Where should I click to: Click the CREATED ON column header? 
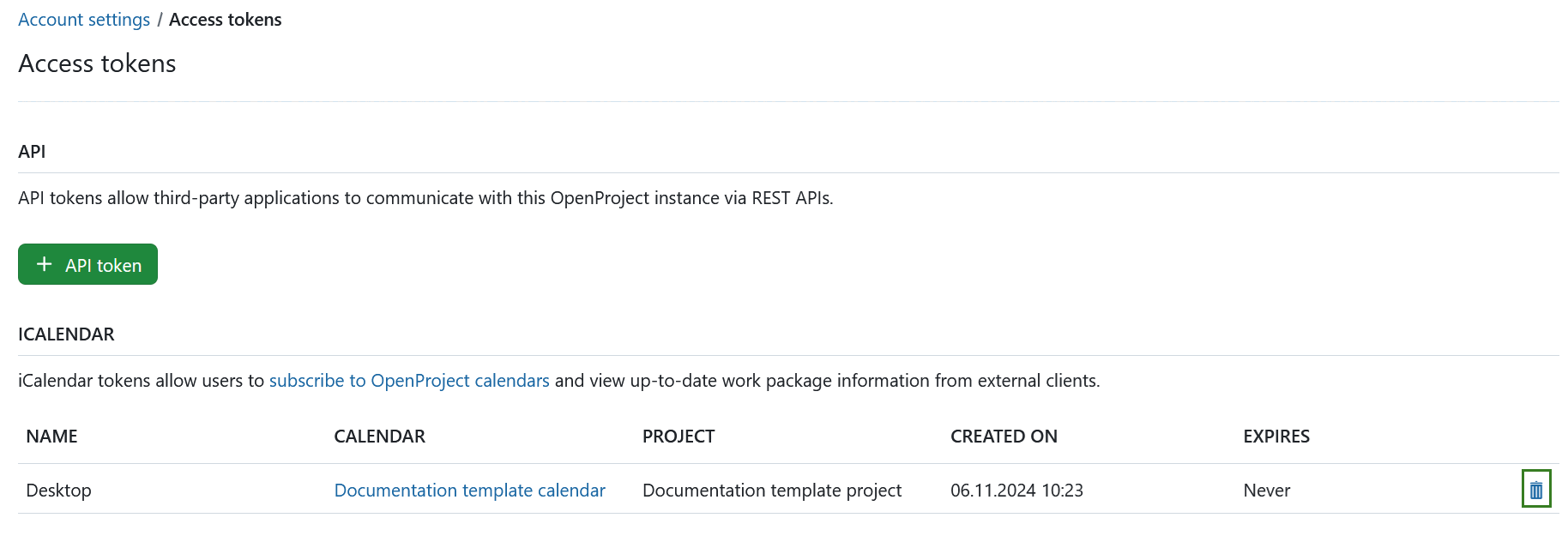coord(1004,436)
